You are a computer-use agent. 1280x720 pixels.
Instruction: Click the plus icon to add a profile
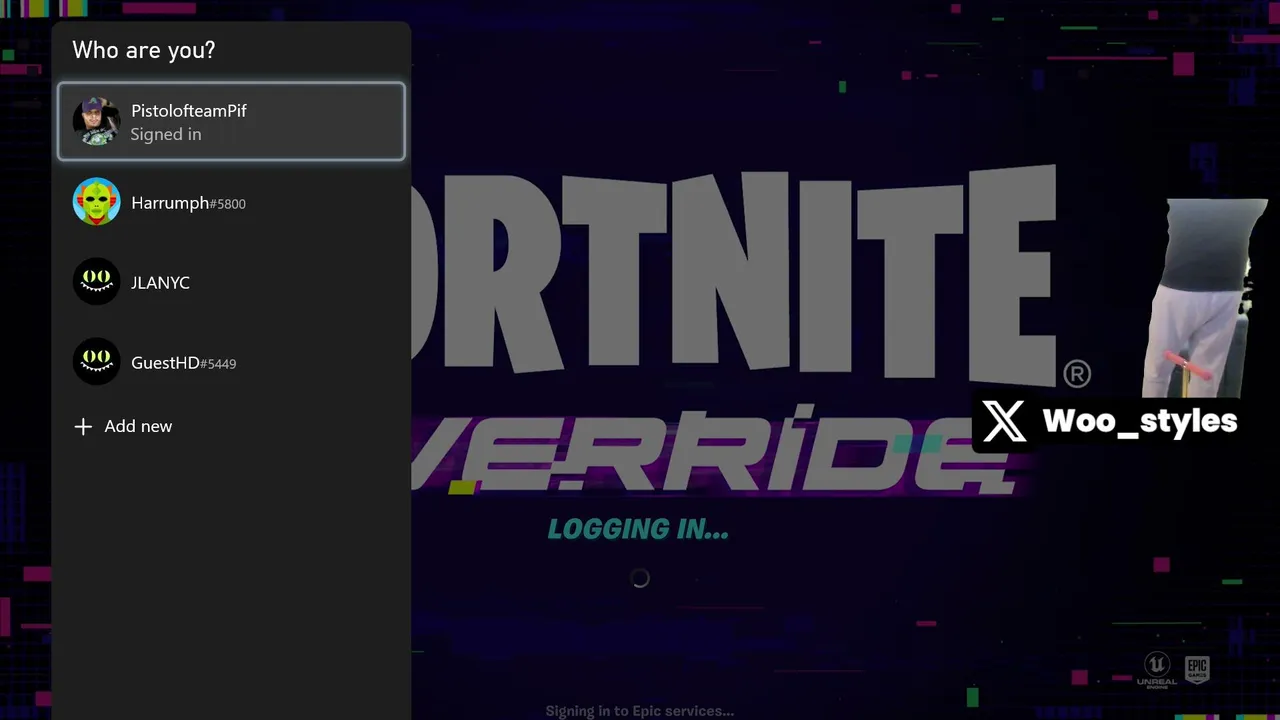(x=83, y=427)
